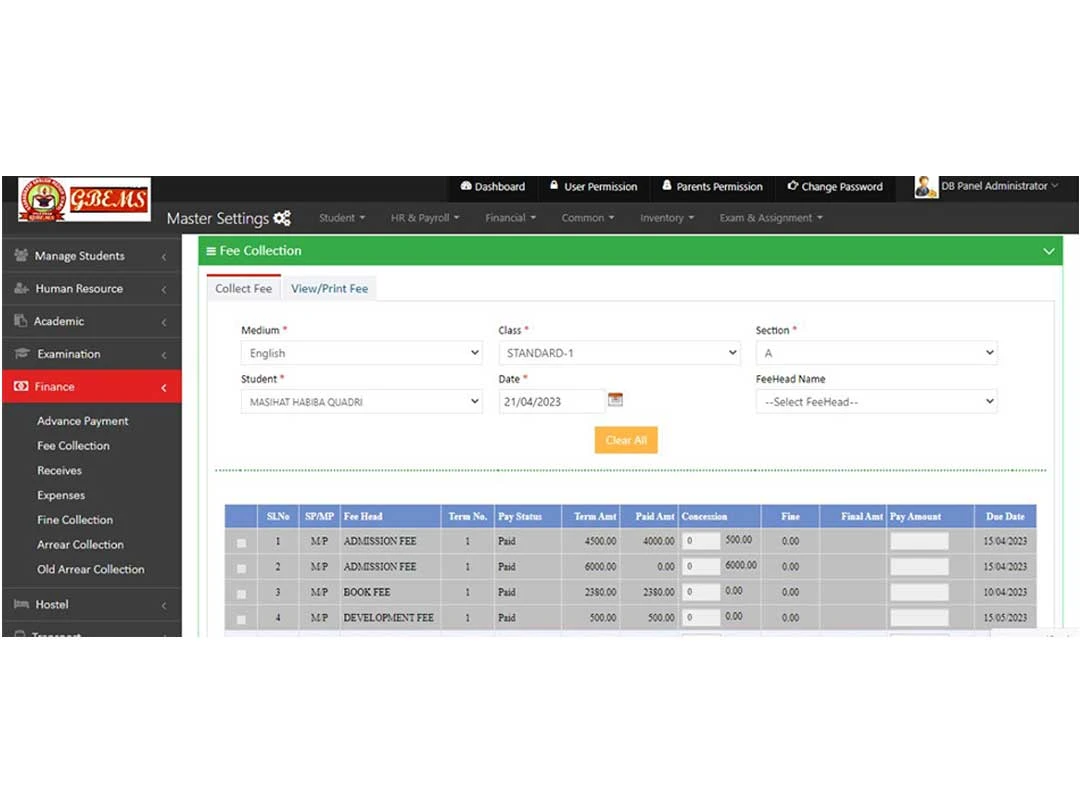This screenshot has width=1080, height=810.
Task: Open the calendar icon beside Date field
Action: click(615, 399)
